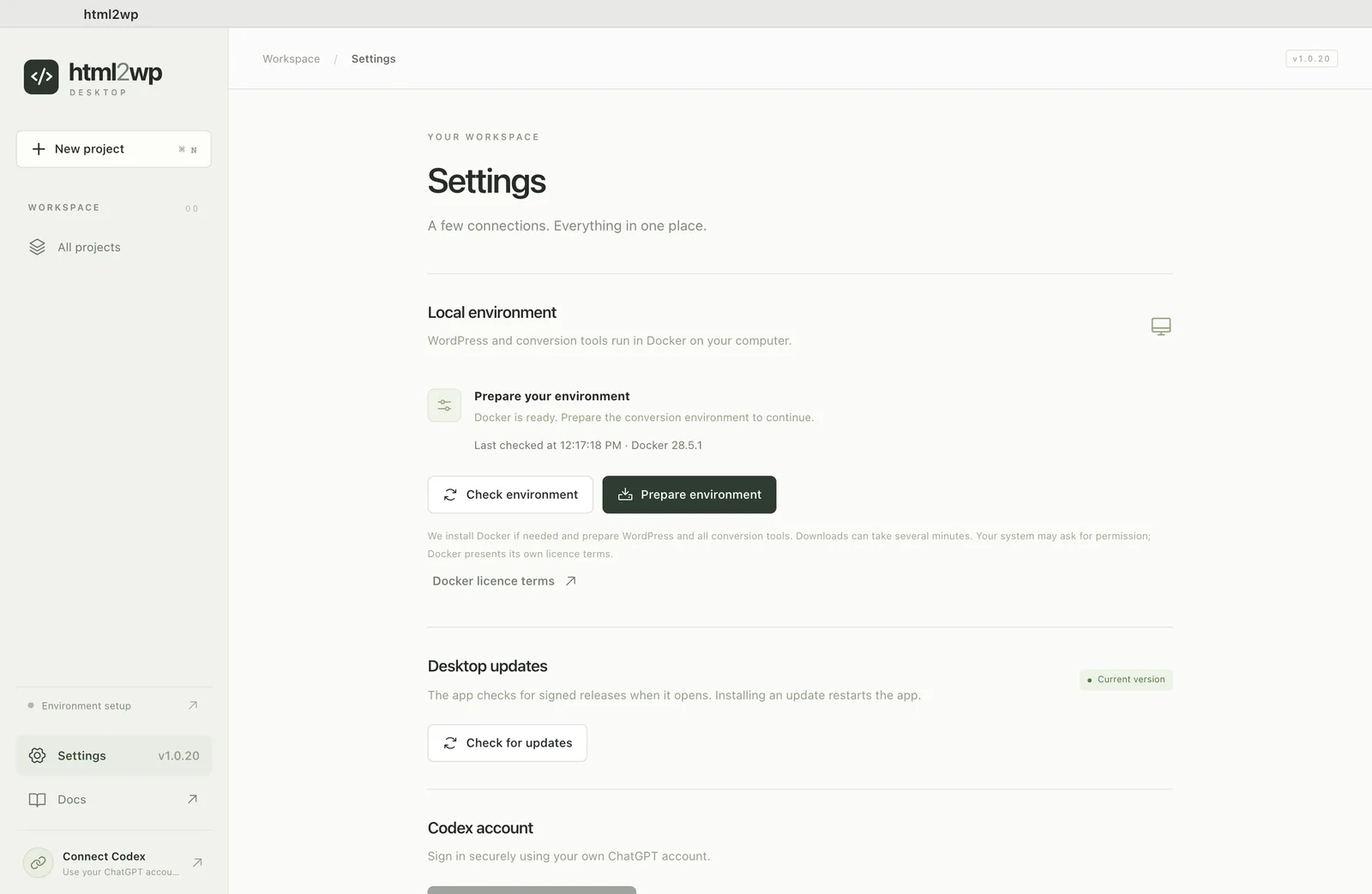
Task: Open the Docker licence terms link
Action: pos(504,581)
